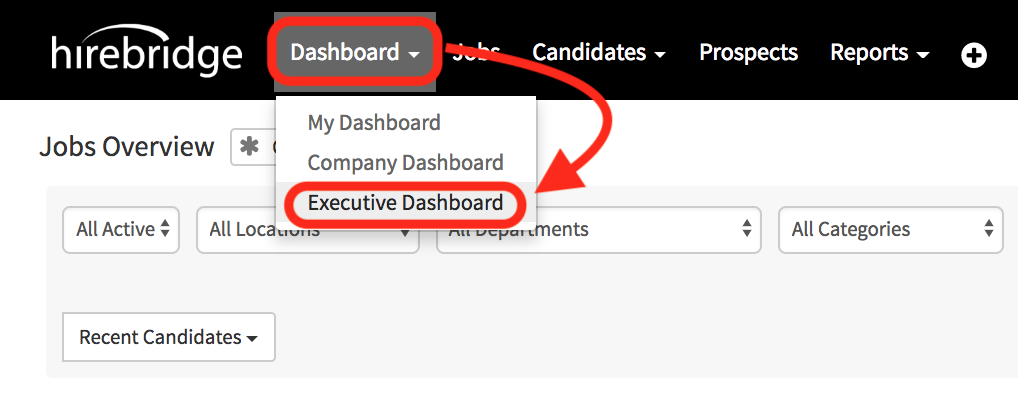
Task: Expand the Reports menu
Action: (x=880, y=52)
